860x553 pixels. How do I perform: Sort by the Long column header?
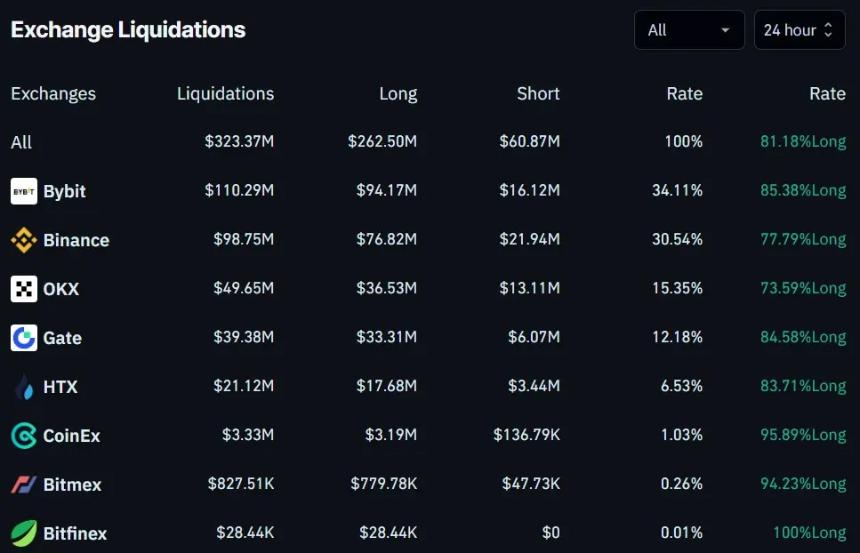[x=398, y=94]
